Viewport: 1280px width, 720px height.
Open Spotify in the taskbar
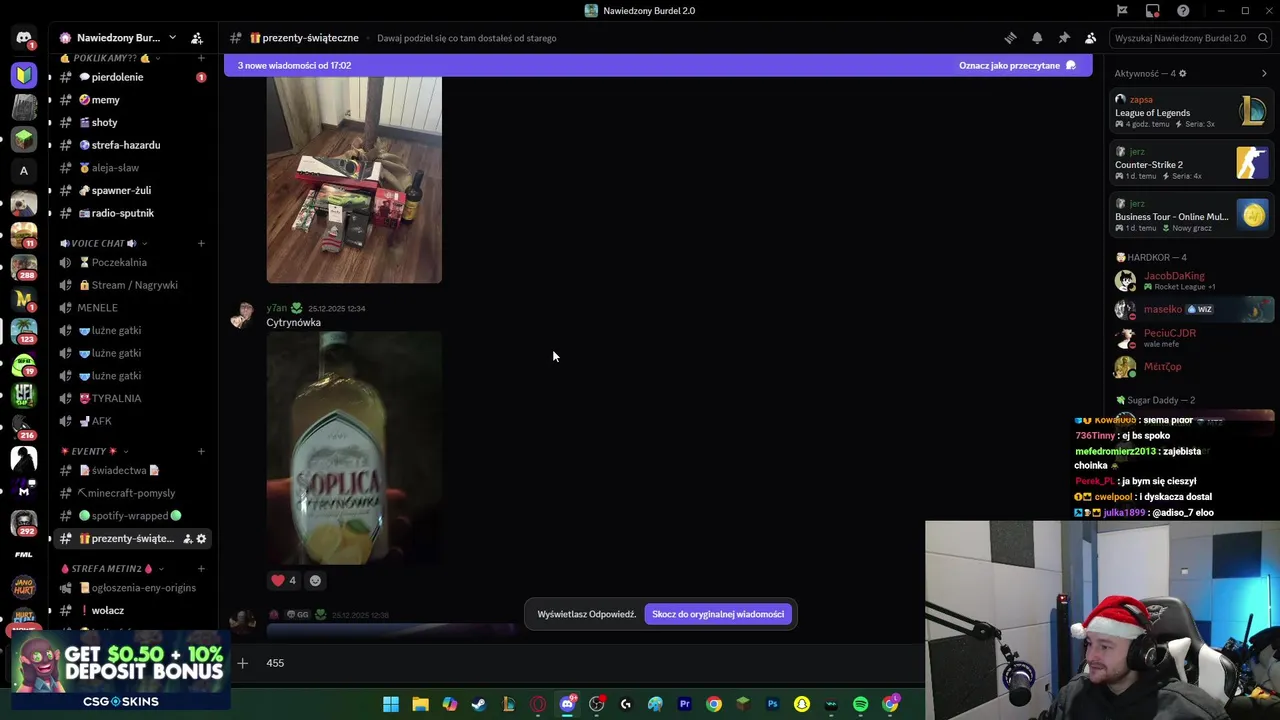pos(860,704)
